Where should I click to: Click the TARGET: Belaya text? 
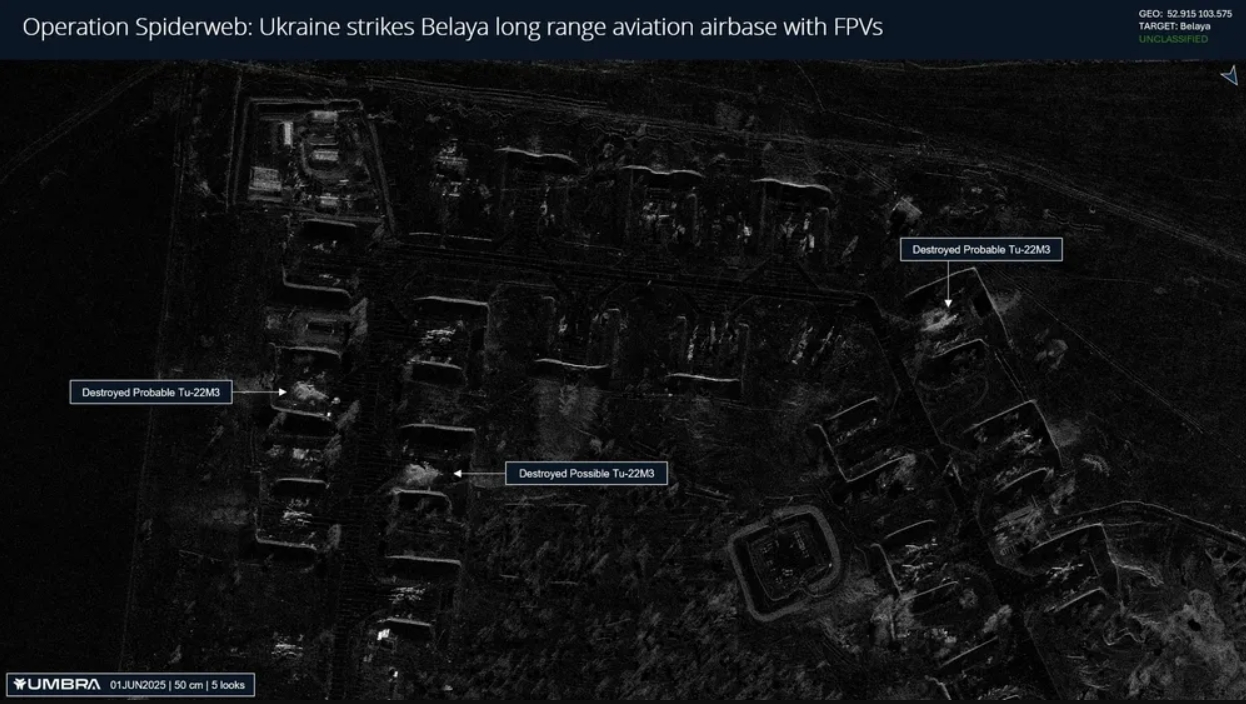click(1174, 26)
